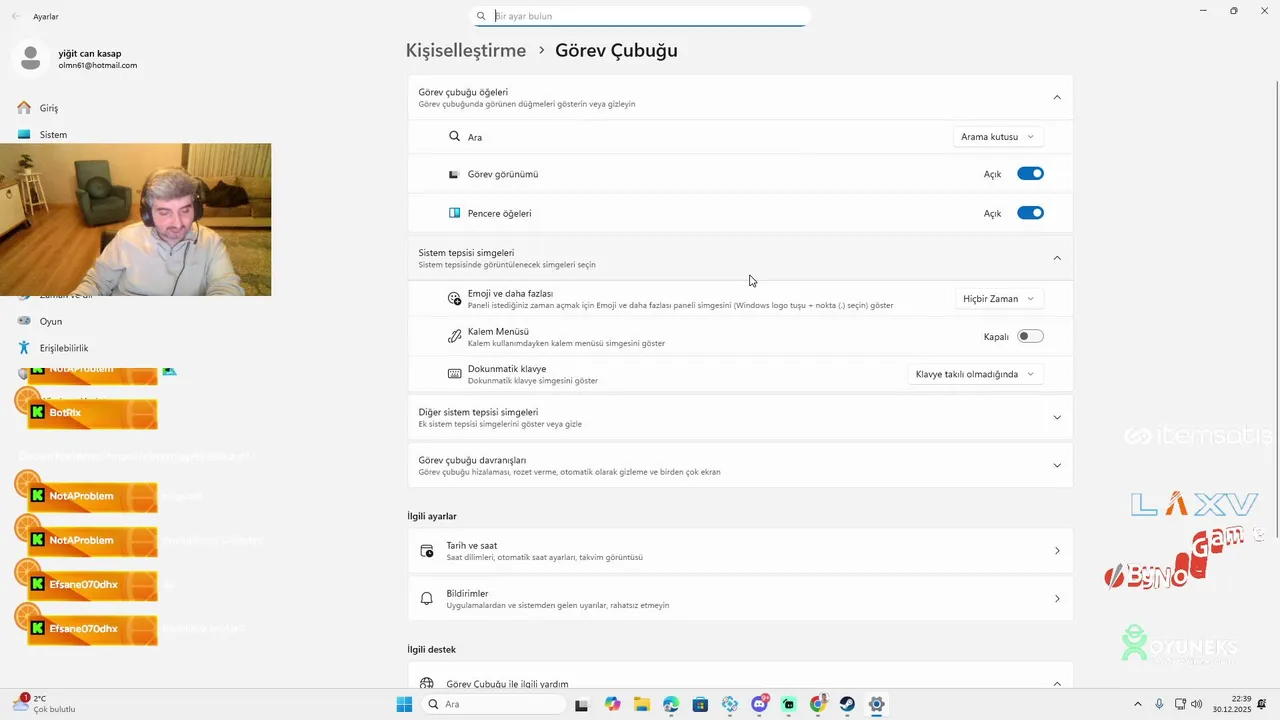Enable the Kalem Menüsü toggle
Viewport: 1280px width, 720px height.
(x=1030, y=336)
